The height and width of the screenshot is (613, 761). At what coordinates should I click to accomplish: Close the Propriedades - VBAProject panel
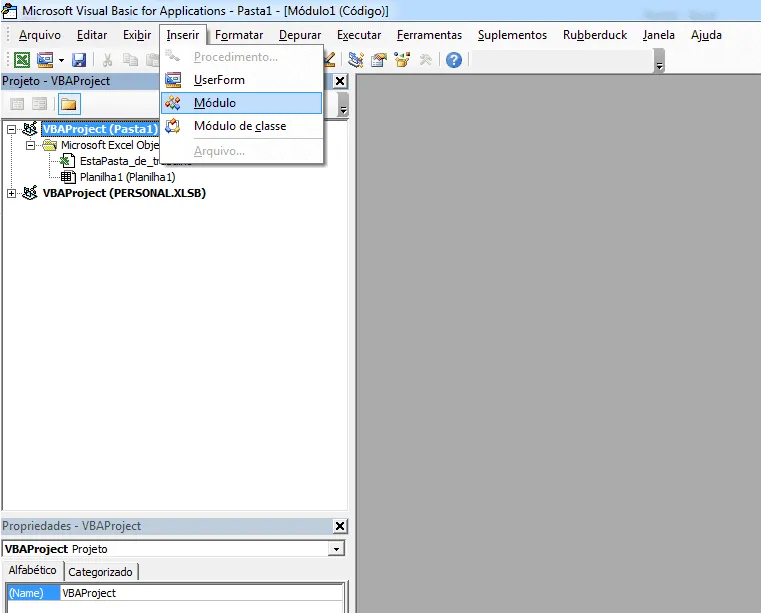[340, 526]
